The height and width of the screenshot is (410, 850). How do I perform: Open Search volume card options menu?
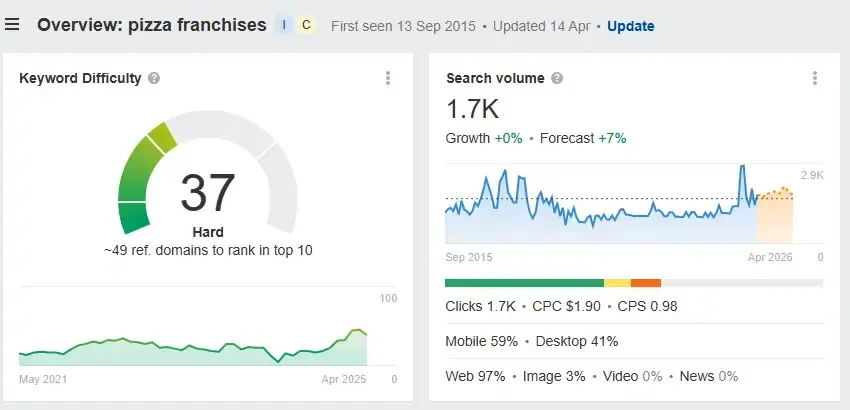point(815,78)
